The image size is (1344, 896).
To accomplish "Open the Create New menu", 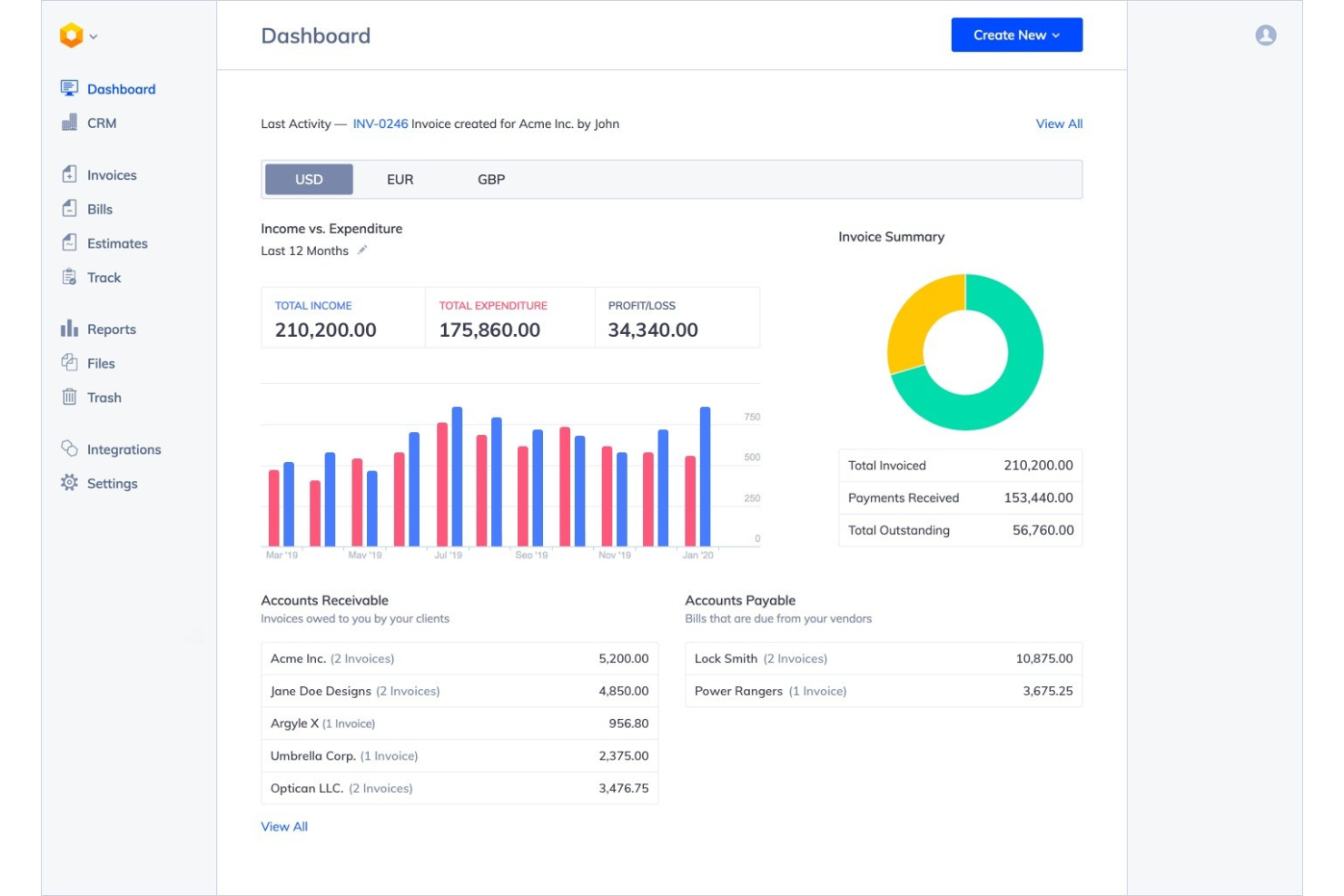I will click(1016, 34).
